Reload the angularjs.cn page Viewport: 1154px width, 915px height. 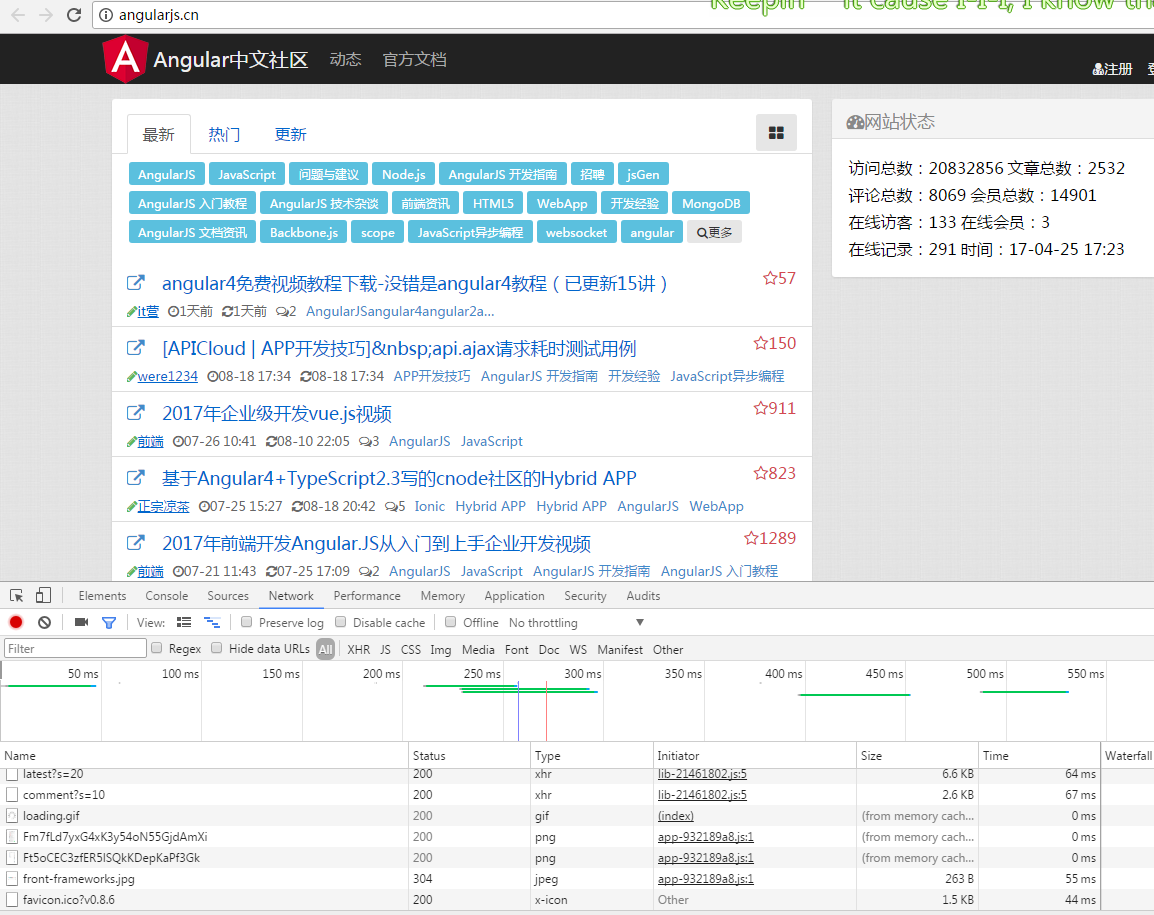point(74,15)
